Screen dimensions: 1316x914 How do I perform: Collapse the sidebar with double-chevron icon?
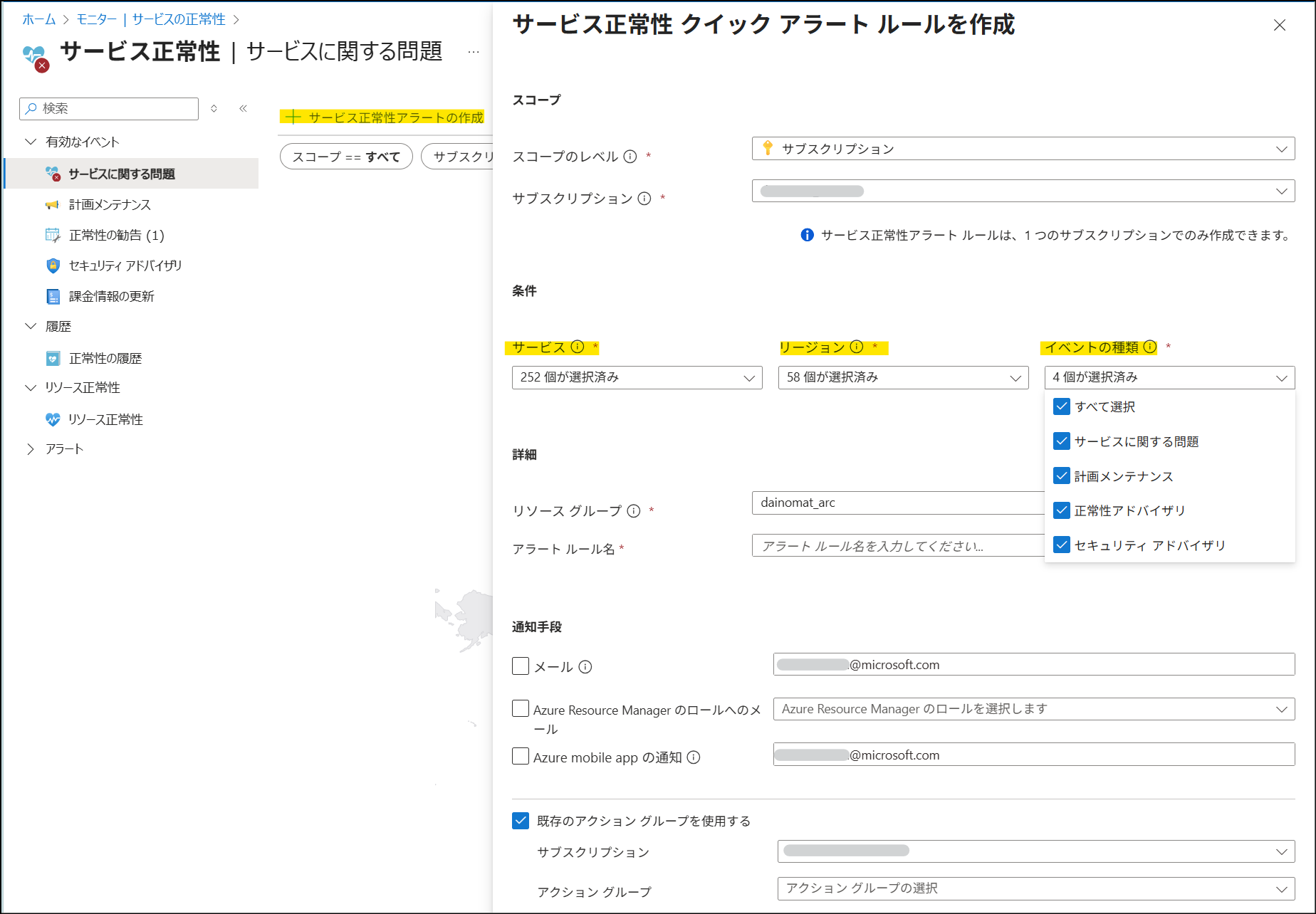243,108
